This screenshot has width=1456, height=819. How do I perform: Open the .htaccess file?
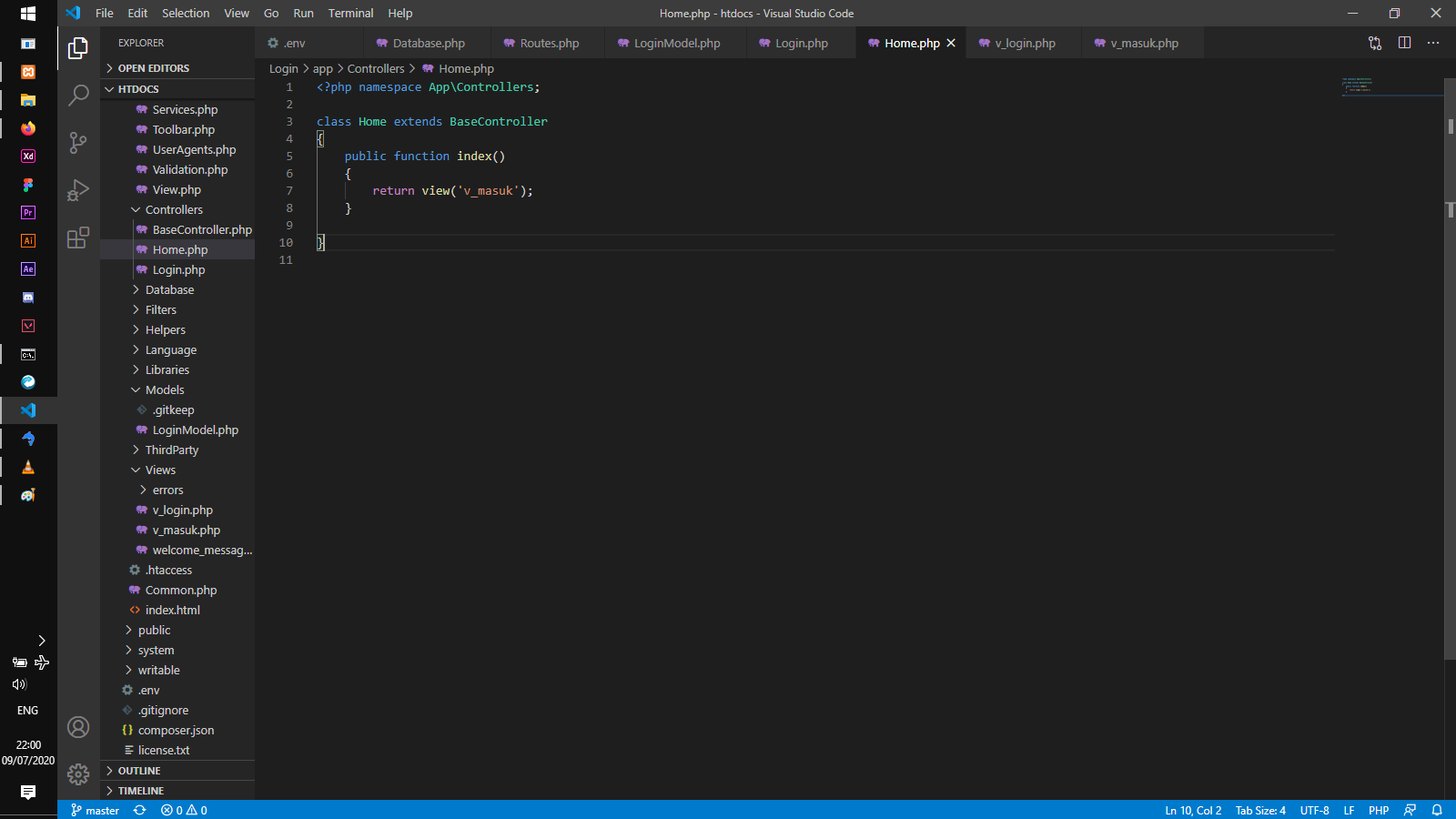point(177,570)
